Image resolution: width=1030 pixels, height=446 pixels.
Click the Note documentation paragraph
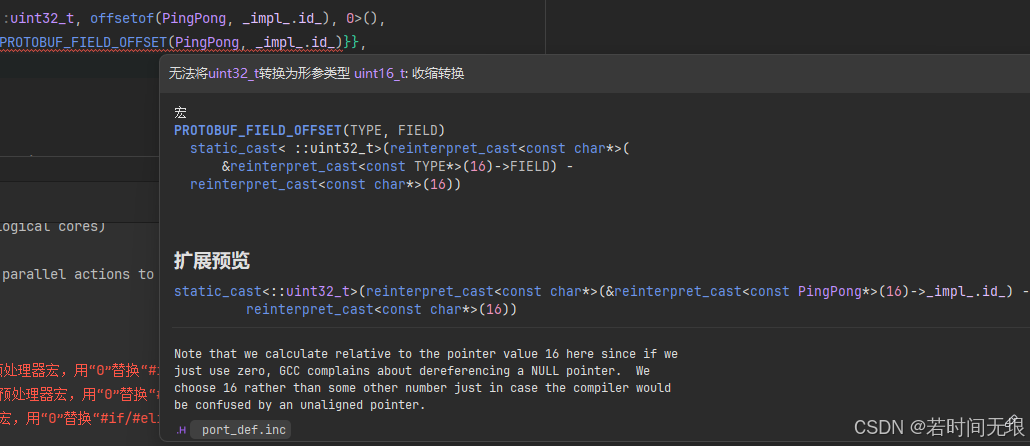pyautogui.click(x=425, y=380)
